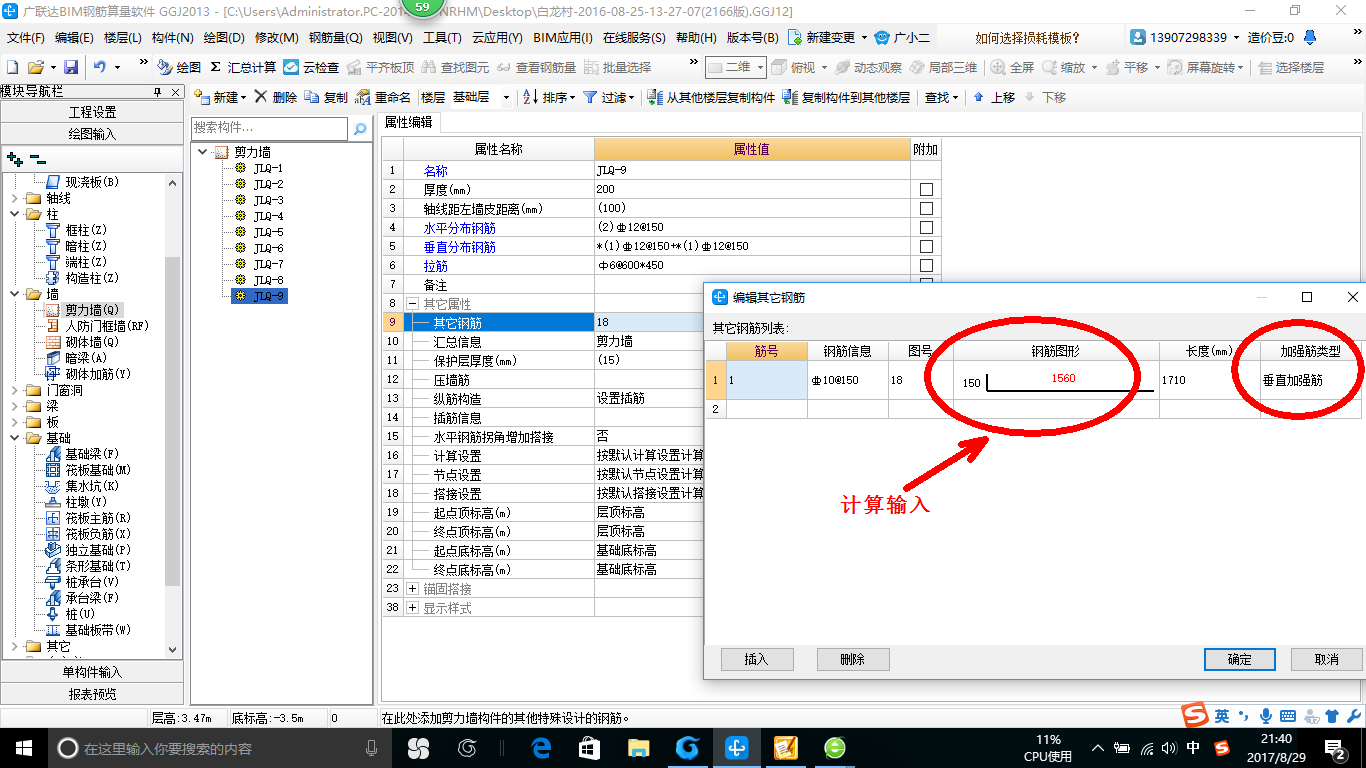Click 插入 button in rebar dialog
The image size is (1366, 768).
[757, 659]
